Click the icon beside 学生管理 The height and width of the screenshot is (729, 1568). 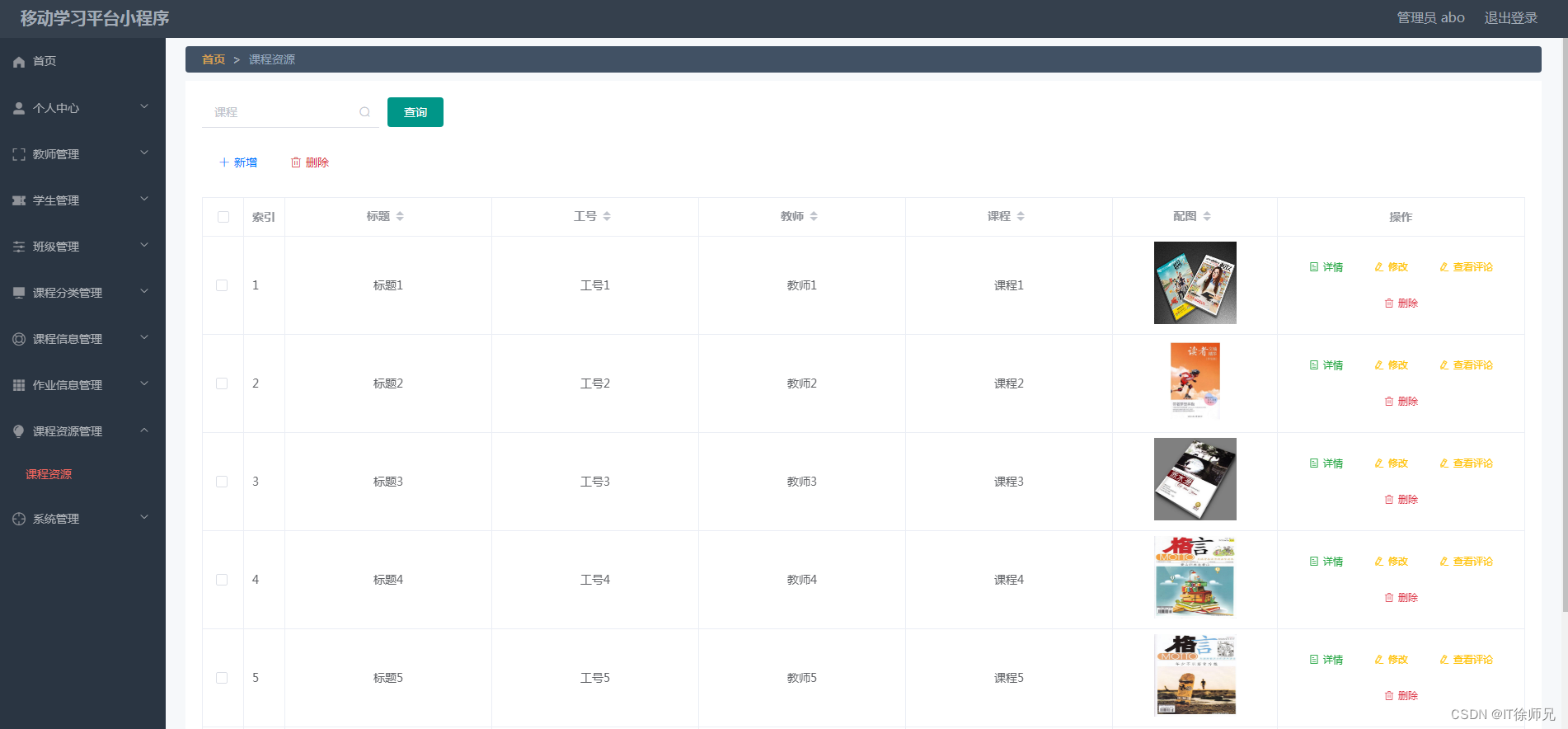coord(19,200)
